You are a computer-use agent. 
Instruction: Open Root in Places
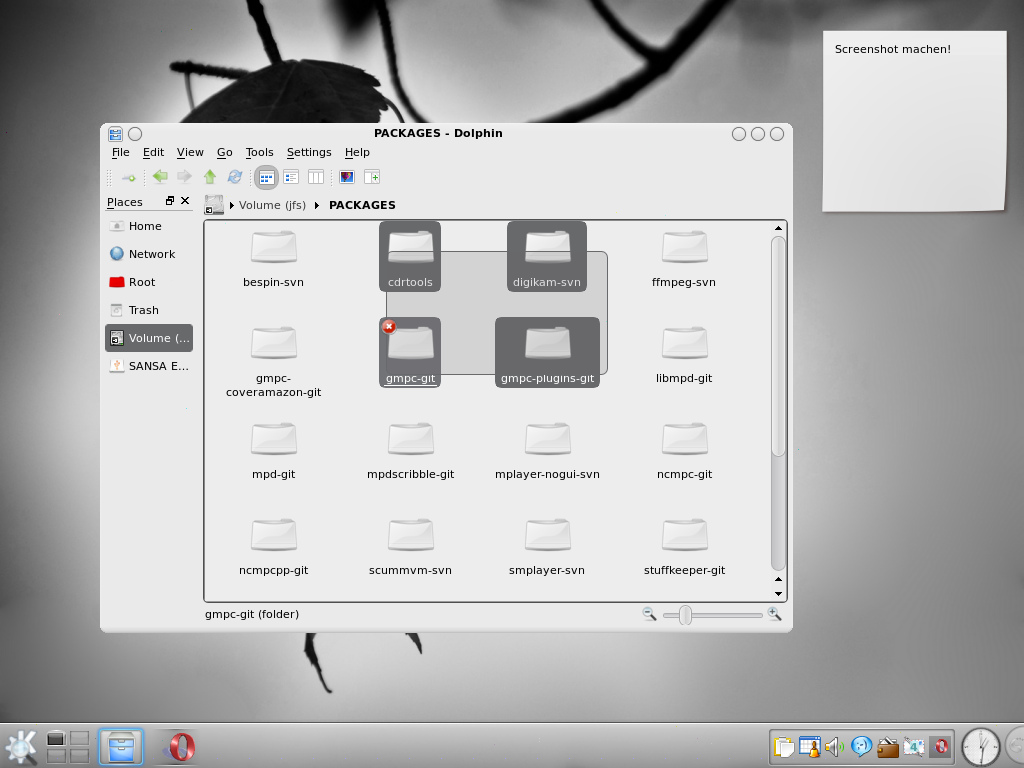(149, 282)
